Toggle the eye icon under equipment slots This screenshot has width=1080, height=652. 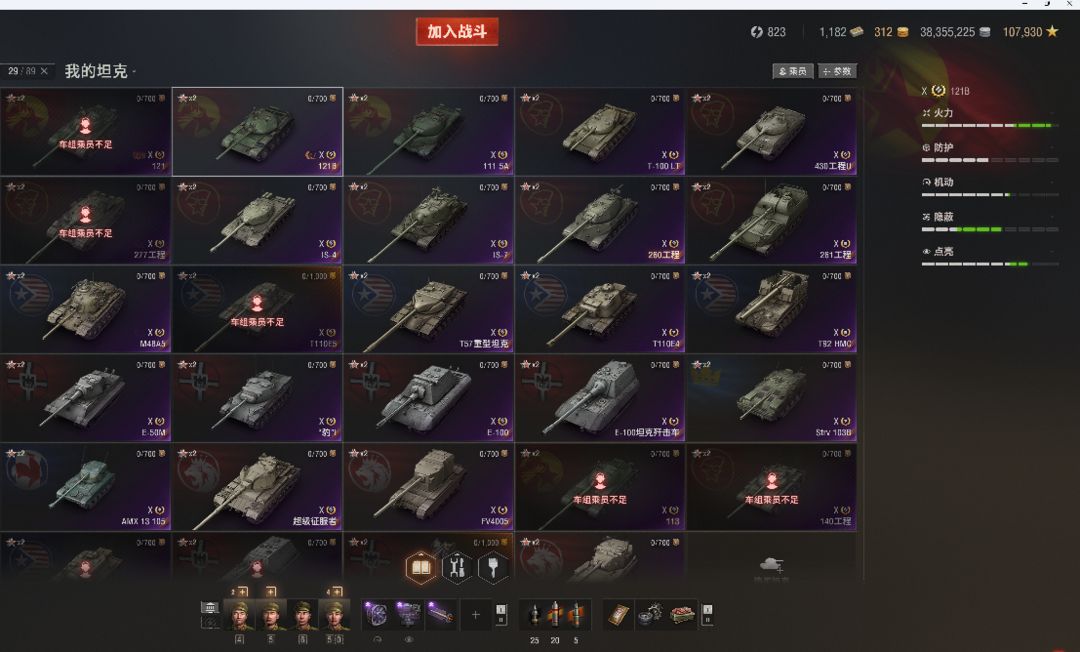pyautogui.click(x=408, y=640)
